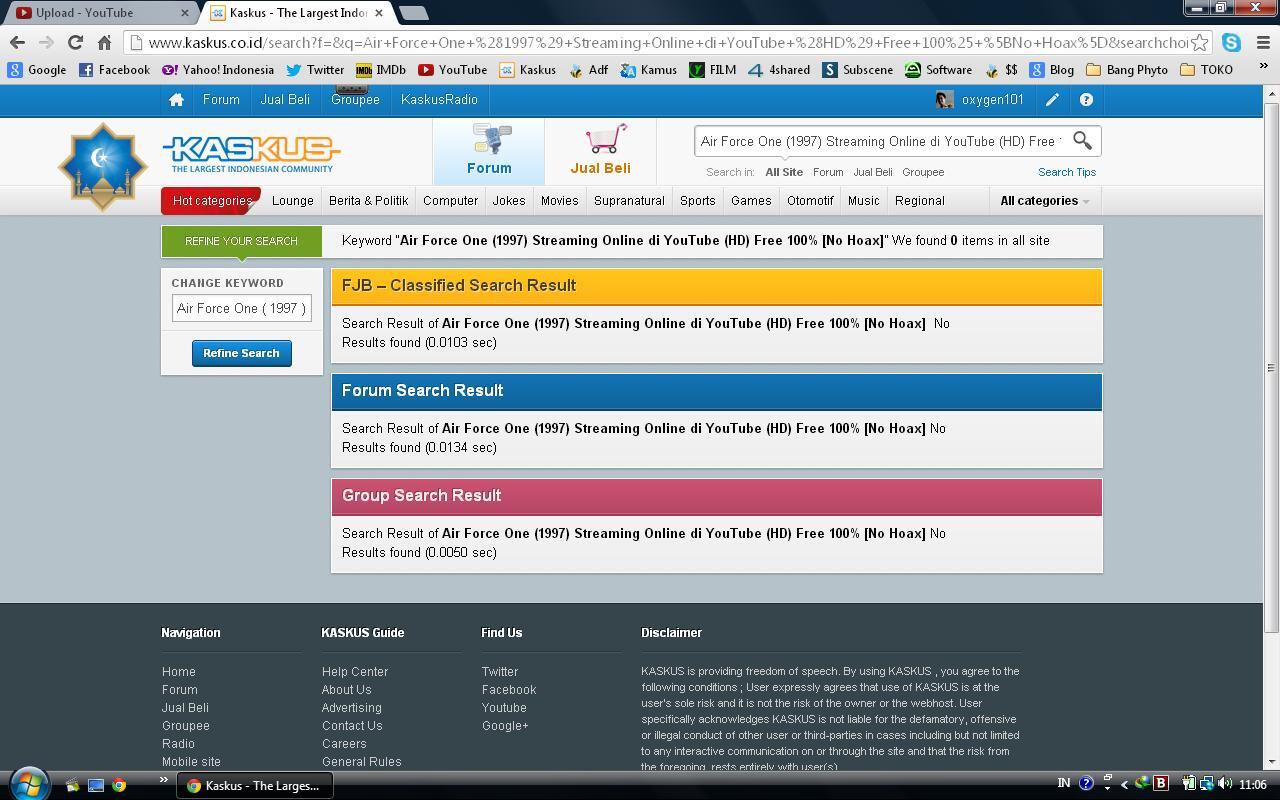
Task: Open Bang Phyto bookmark folder
Action: coord(1126,69)
